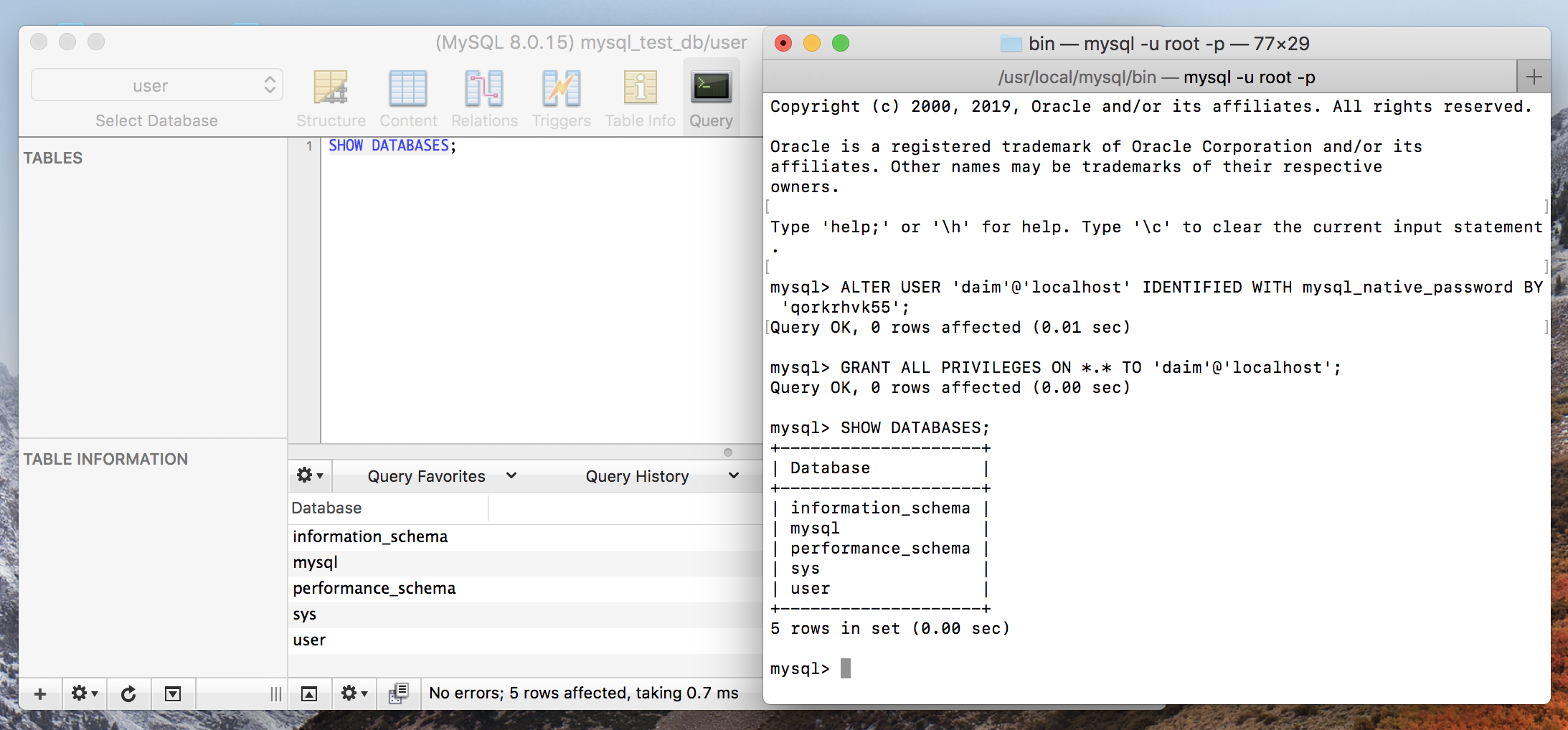
Task: Open the query editor gear menu
Action: (310, 475)
